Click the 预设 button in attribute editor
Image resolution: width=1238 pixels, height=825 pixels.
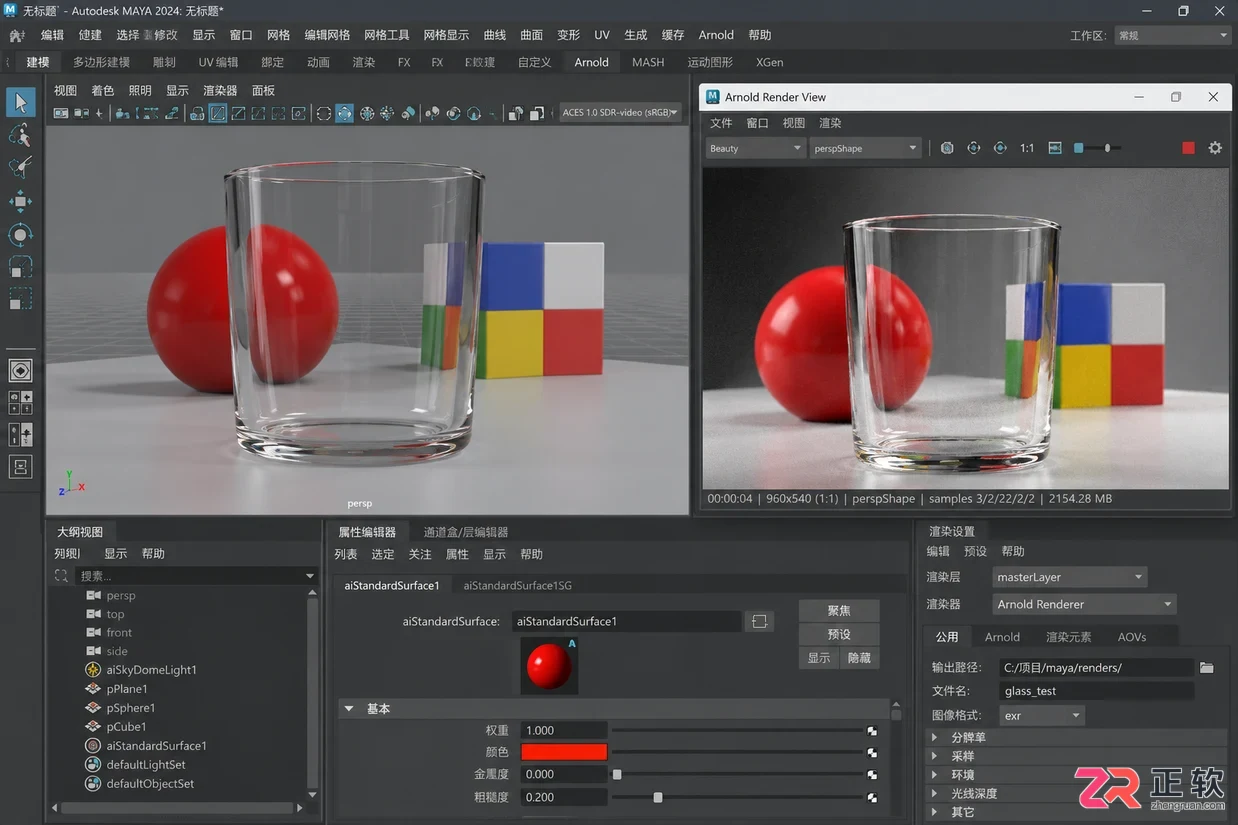tap(839, 634)
